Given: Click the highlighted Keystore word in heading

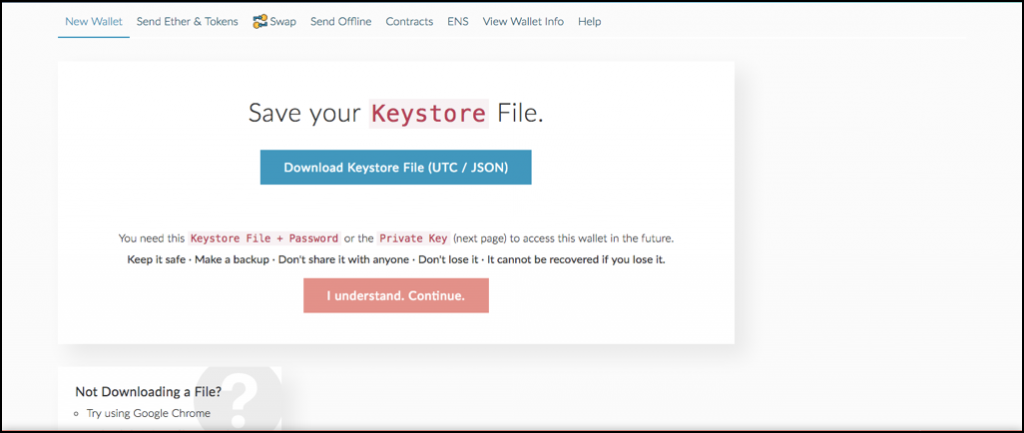Looking at the screenshot, I should click(428, 113).
